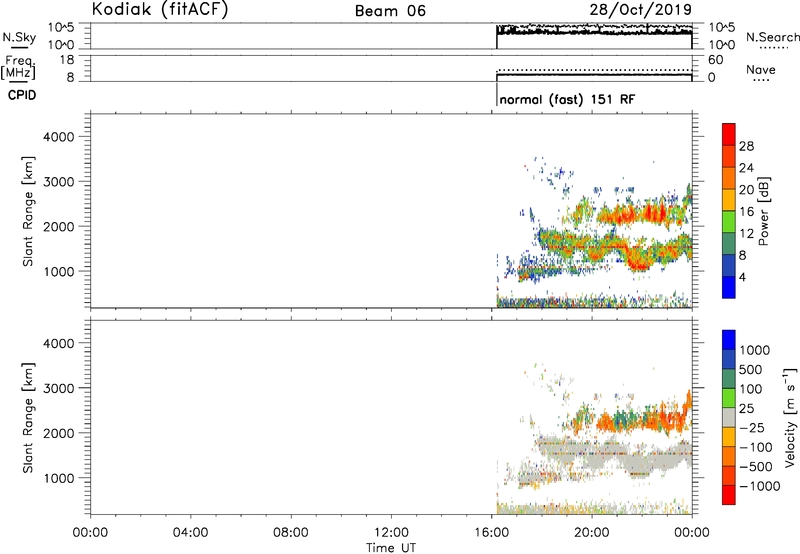Select the bright blue top Velocity colorbar segment
This screenshot has height=554, width=800.
[x=729, y=340]
